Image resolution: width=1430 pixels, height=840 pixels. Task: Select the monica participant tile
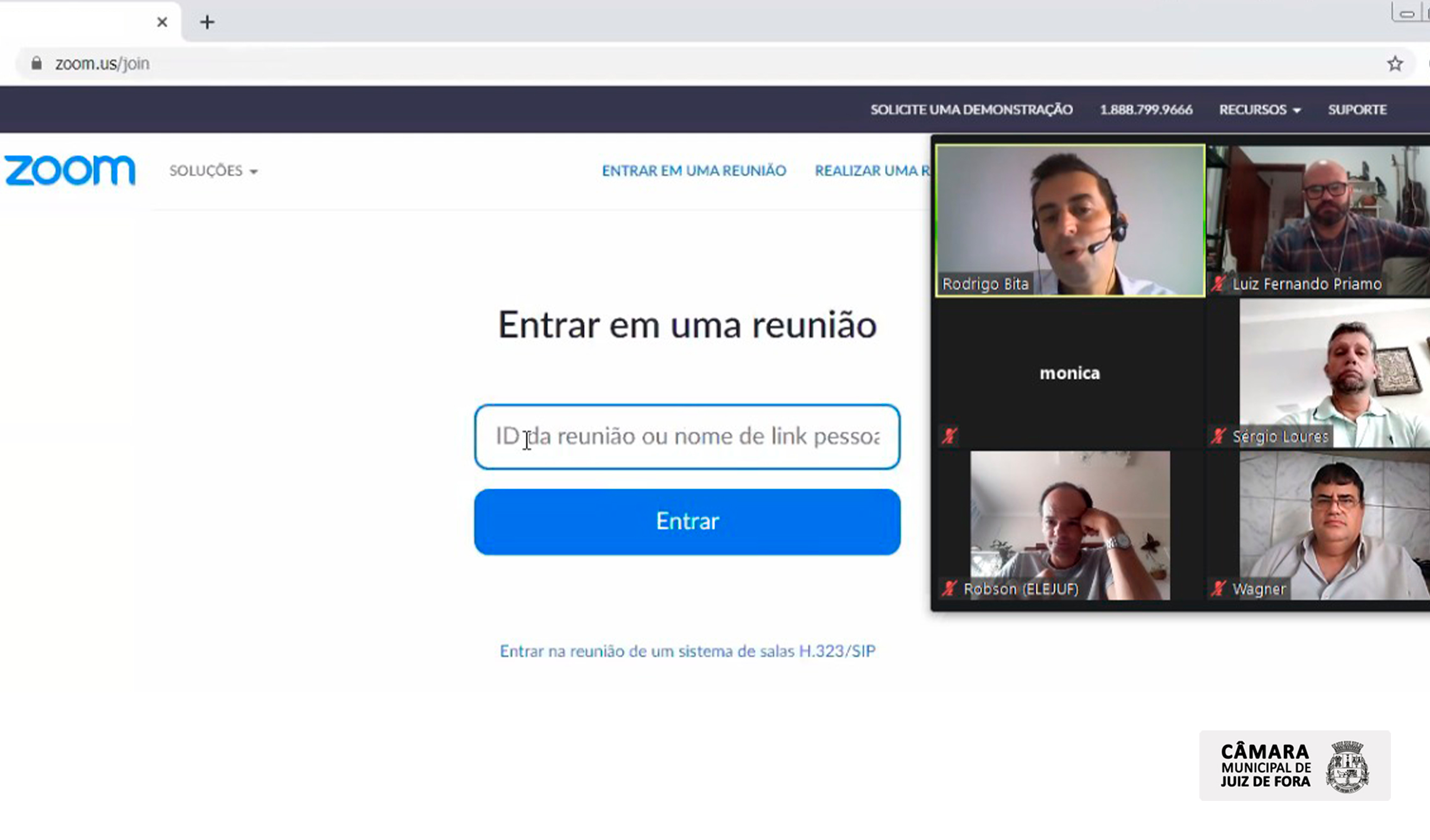coord(1070,373)
